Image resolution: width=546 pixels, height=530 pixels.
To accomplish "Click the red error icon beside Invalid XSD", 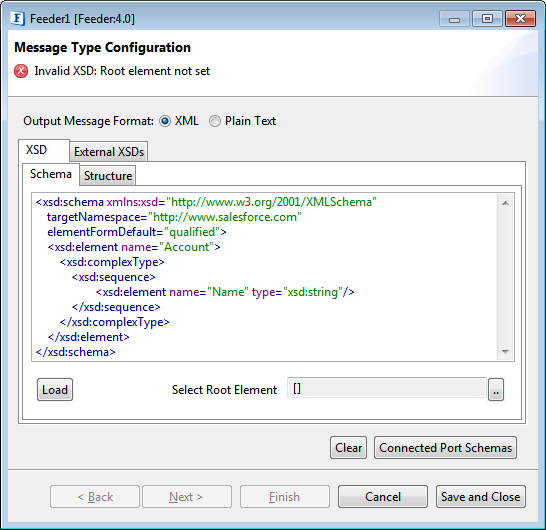I will pos(21,71).
